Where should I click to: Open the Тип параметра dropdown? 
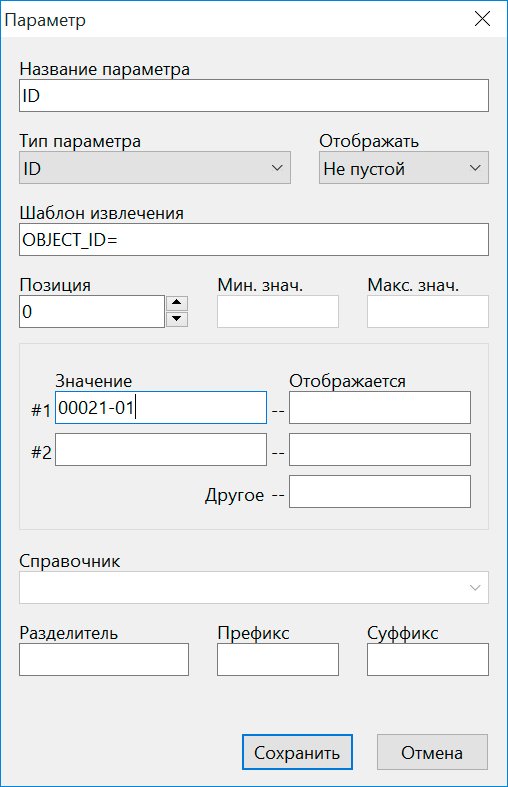click(155, 168)
